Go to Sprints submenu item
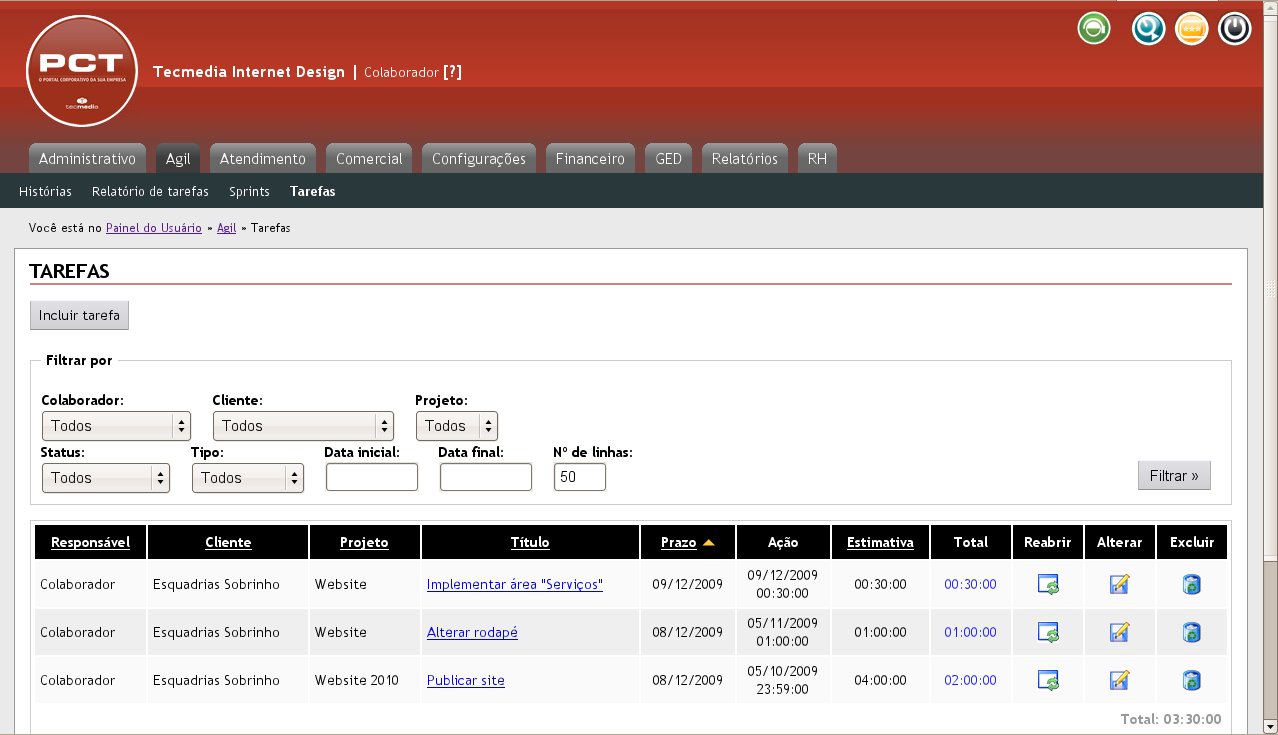Image resolution: width=1278 pixels, height=735 pixels. 249,191
